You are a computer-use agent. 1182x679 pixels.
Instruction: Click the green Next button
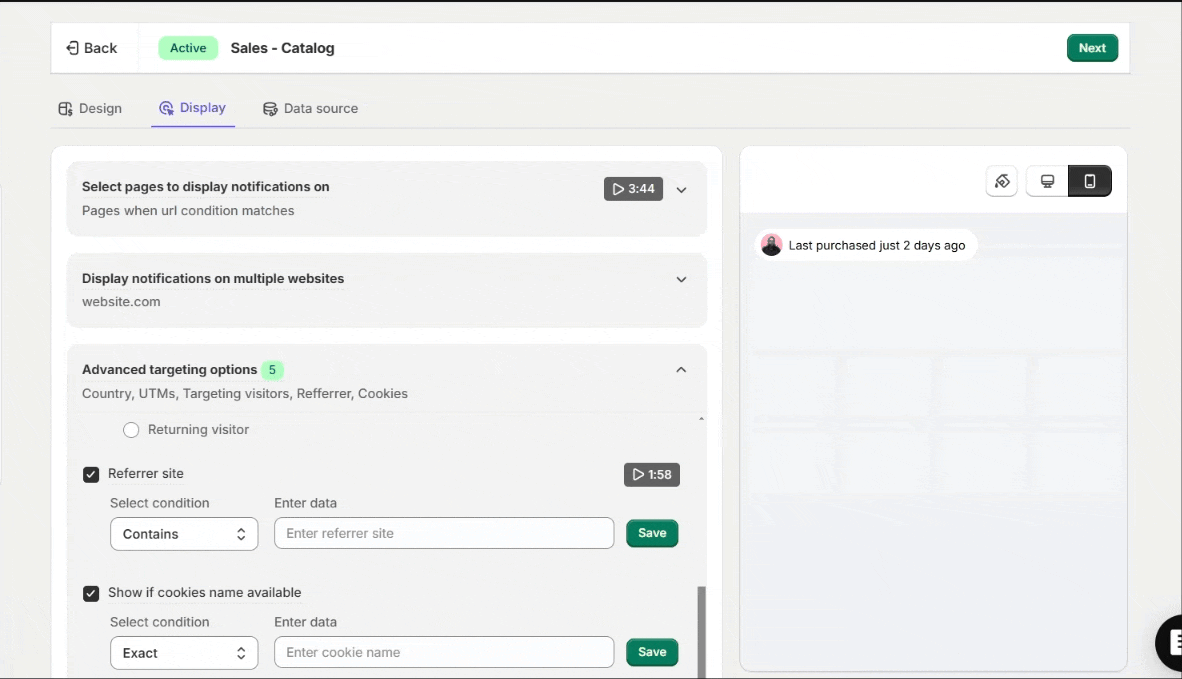(1092, 48)
